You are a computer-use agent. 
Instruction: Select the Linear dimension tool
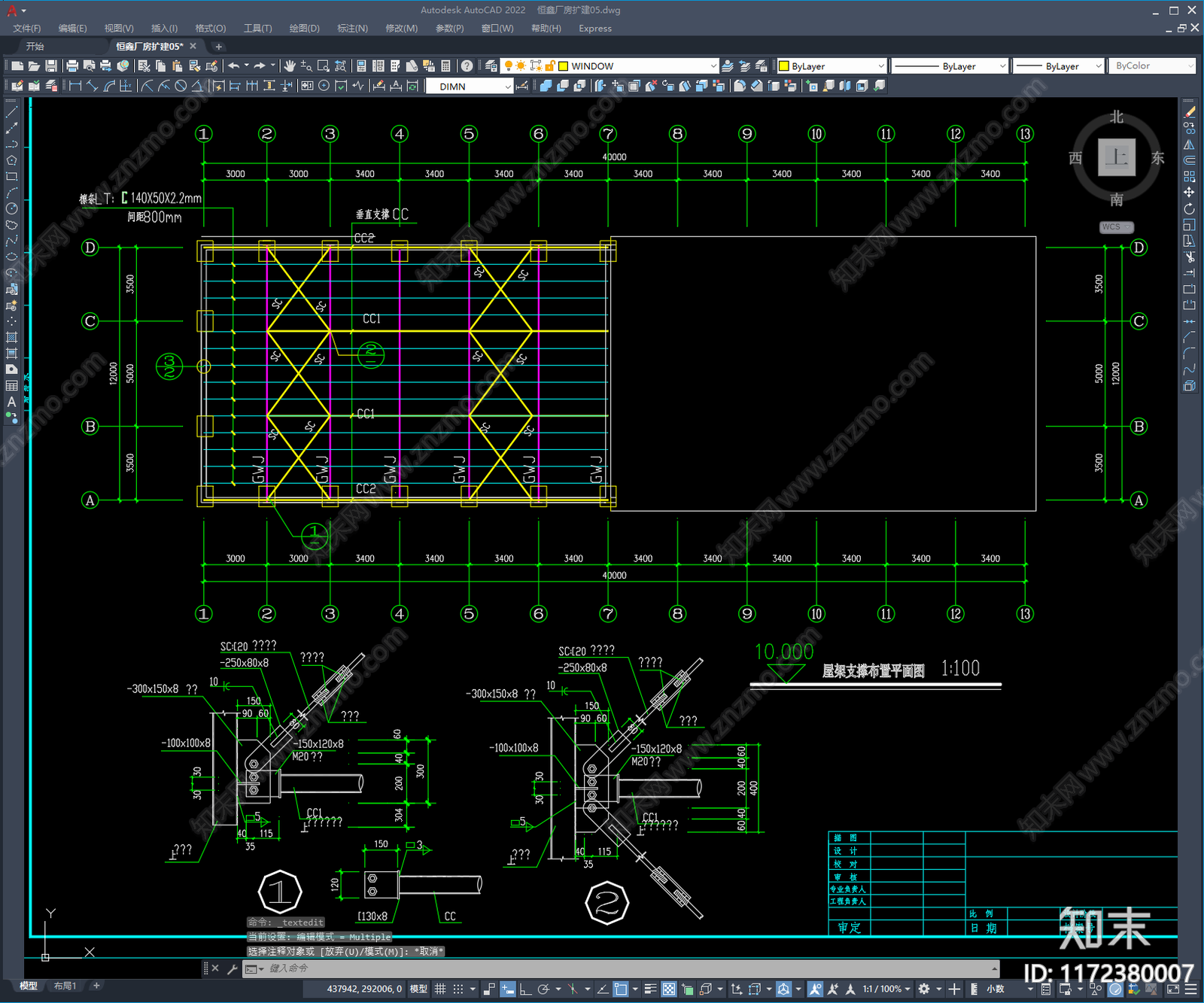point(75,86)
